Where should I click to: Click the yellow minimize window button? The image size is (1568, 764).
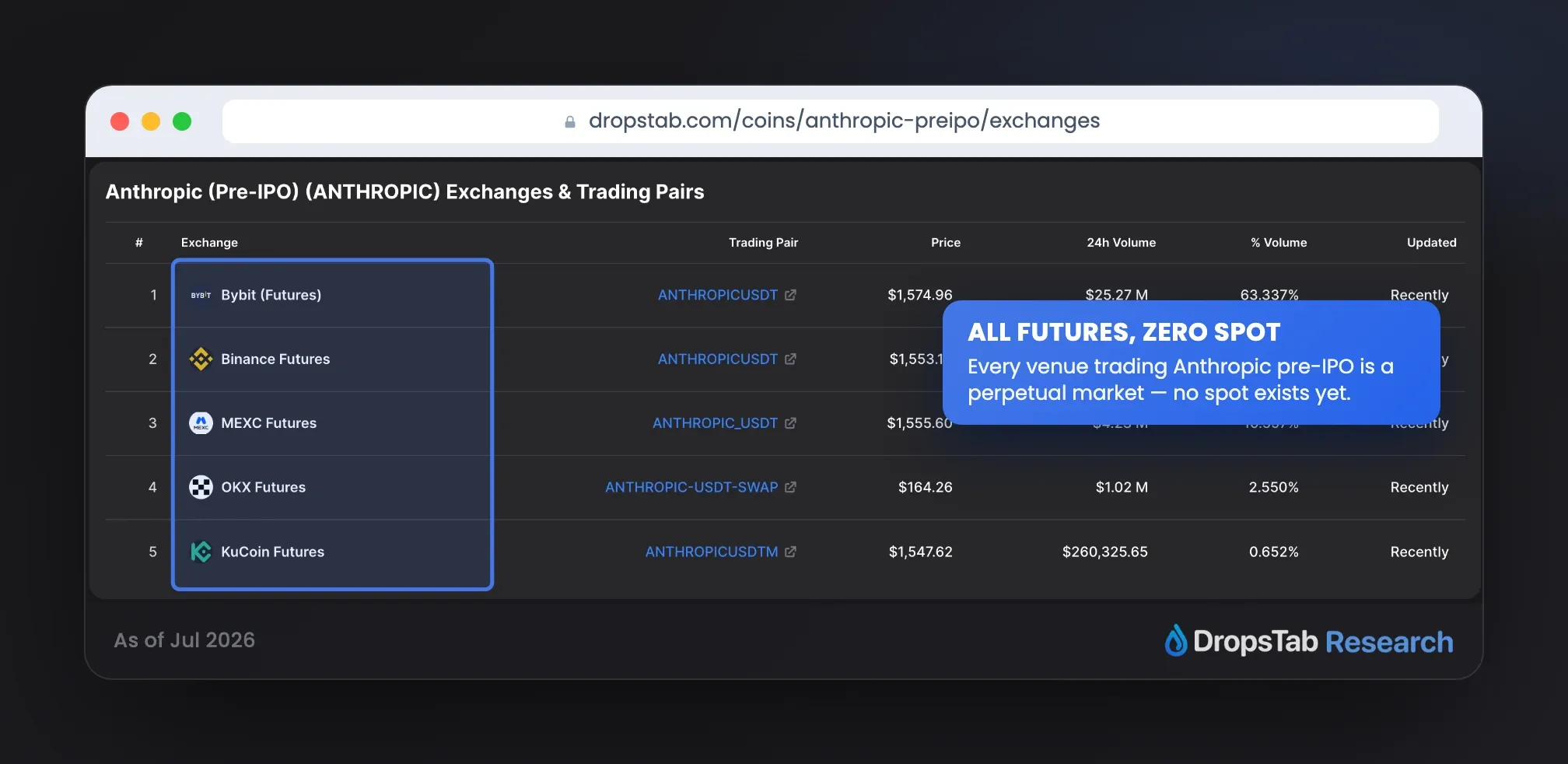click(x=151, y=121)
